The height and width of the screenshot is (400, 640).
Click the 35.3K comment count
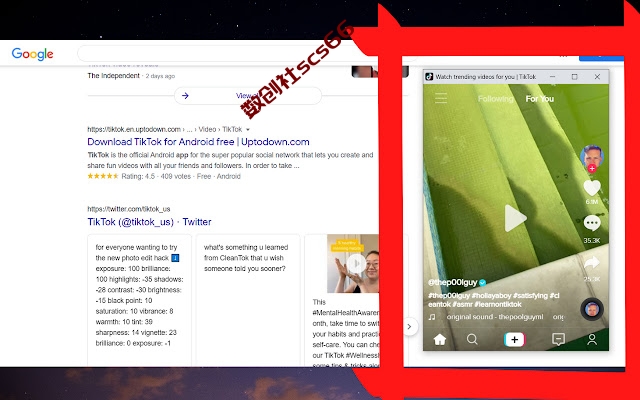pos(592,240)
